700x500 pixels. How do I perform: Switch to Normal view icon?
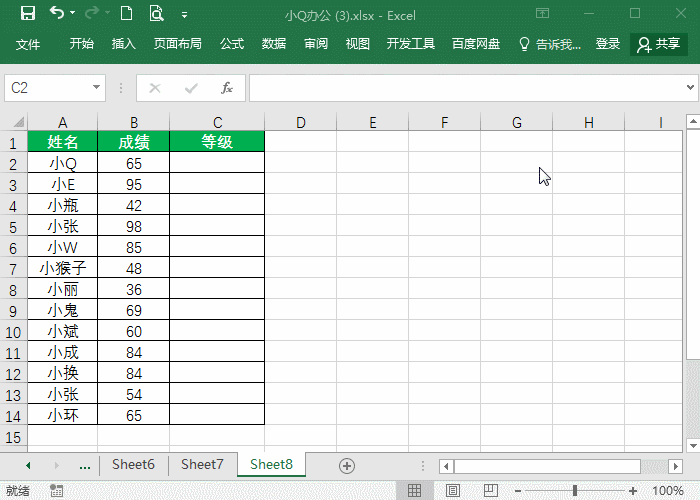414,491
